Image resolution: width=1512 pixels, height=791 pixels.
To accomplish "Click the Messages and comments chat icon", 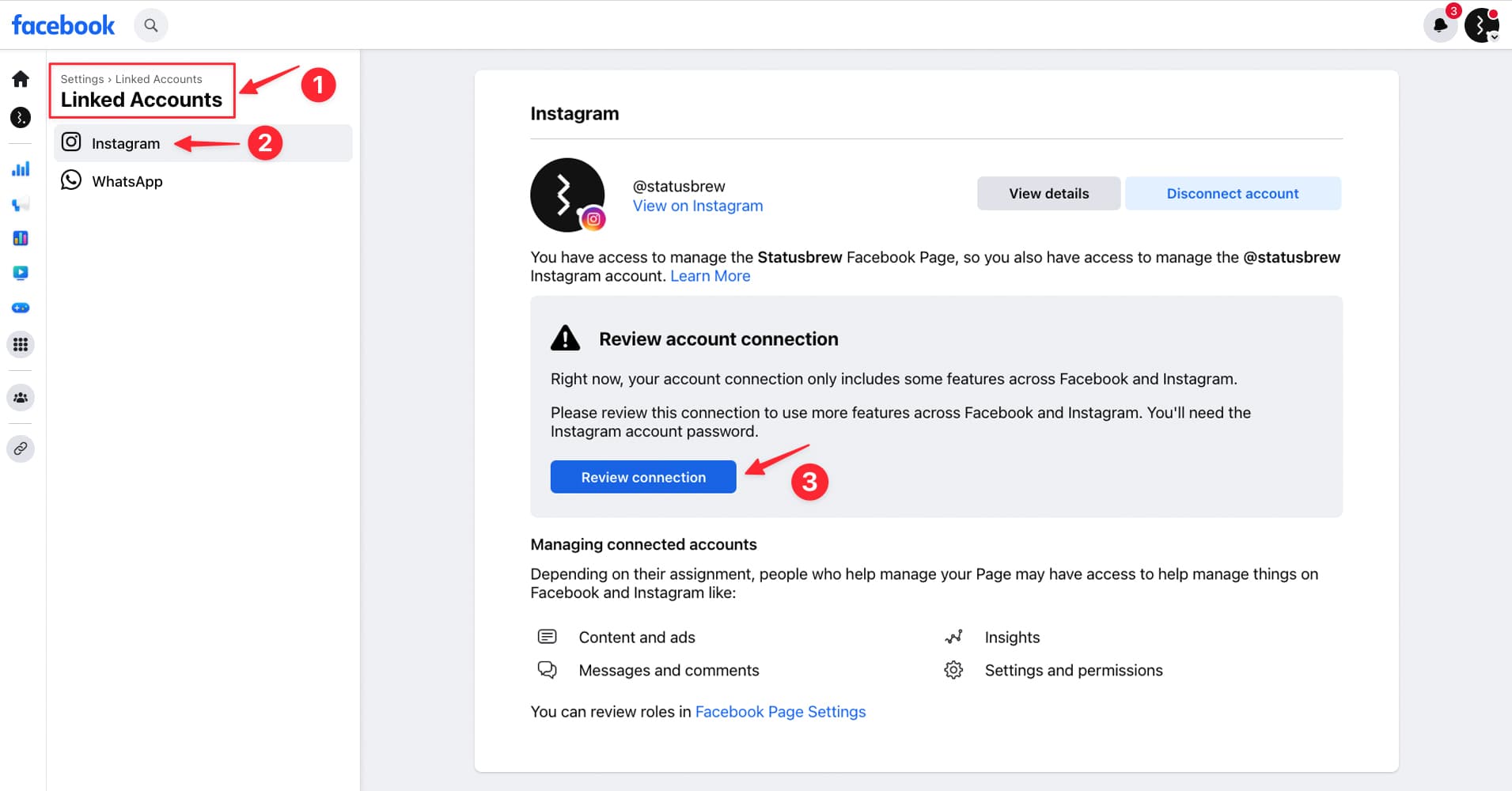I will (547, 670).
